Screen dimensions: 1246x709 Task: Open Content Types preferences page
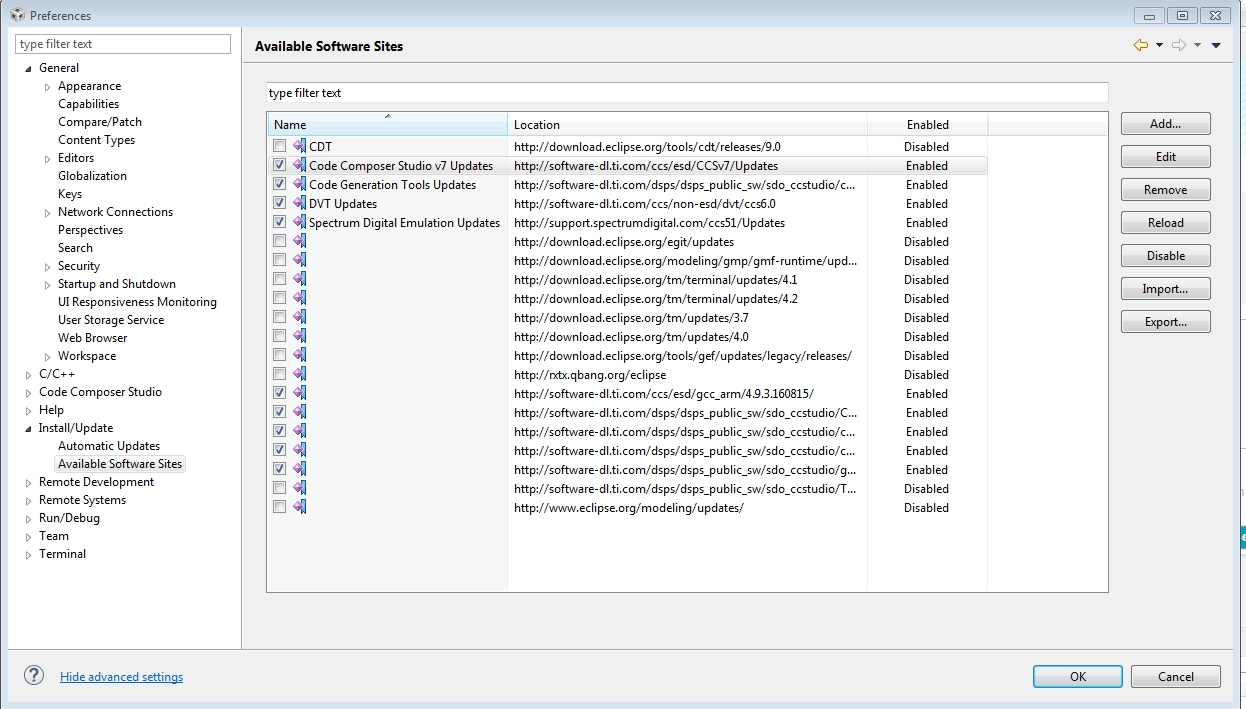96,140
